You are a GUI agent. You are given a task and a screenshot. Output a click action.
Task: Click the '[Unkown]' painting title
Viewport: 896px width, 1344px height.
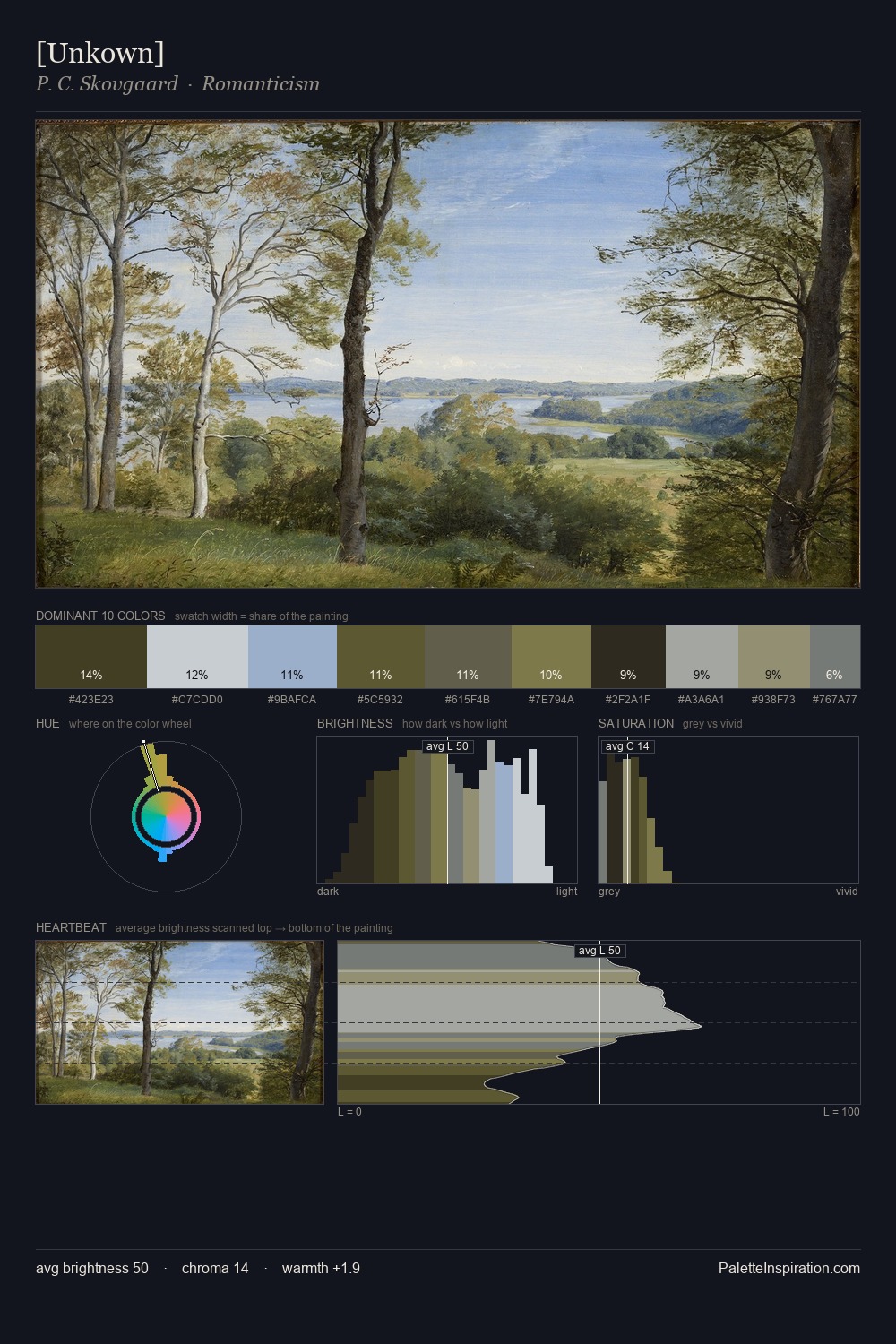tap(100, 53)
